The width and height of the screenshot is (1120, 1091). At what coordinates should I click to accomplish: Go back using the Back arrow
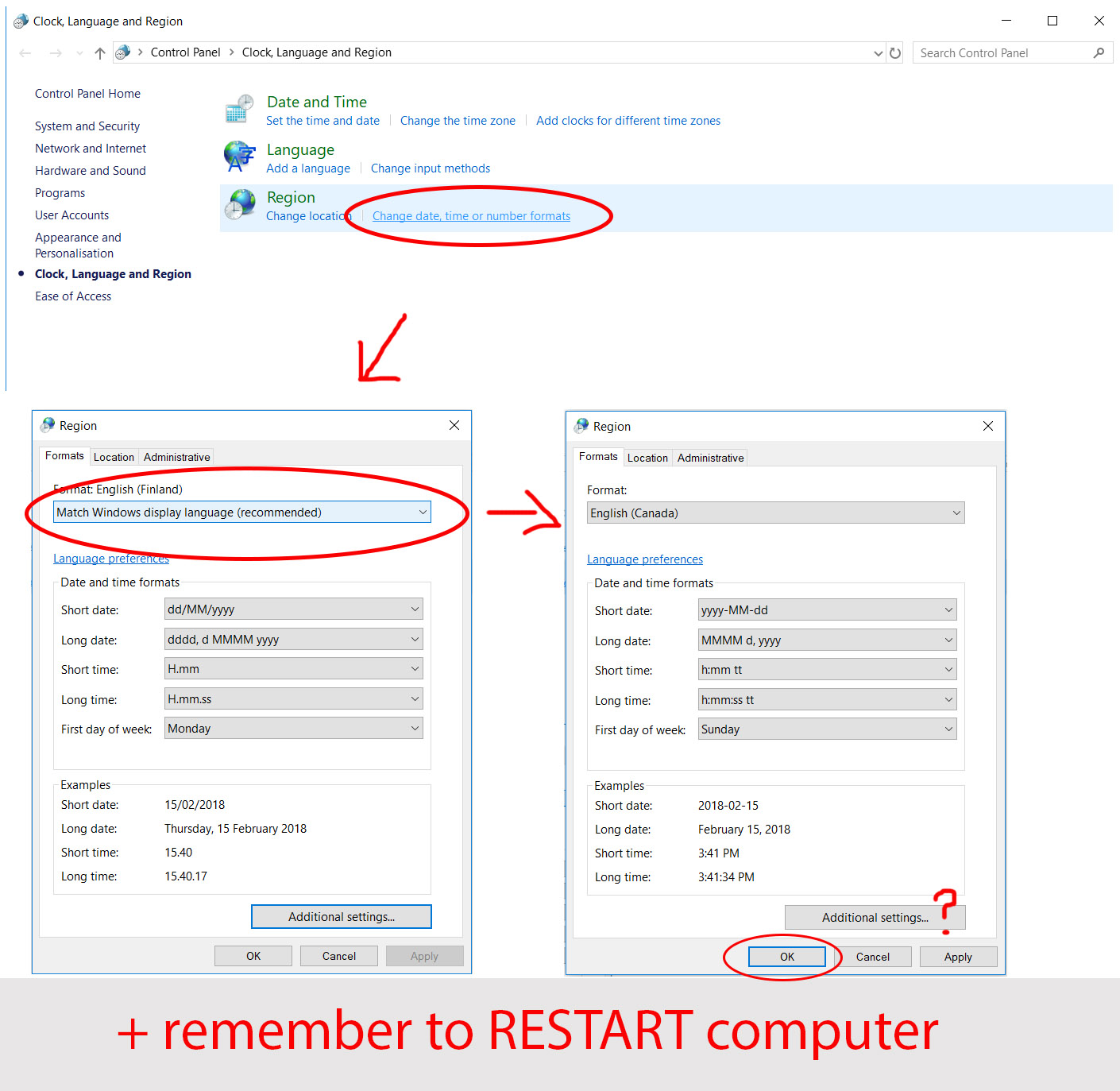point(25,53)
